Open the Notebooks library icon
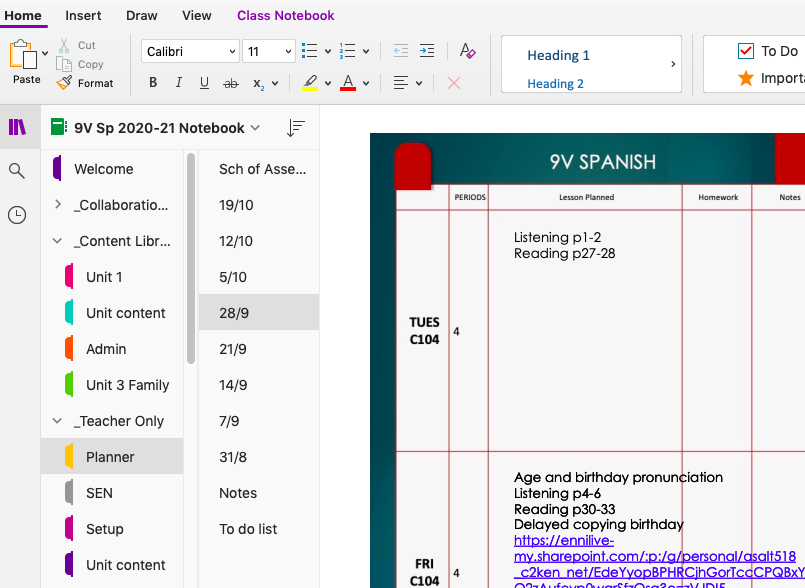Screen dimensions: 805x588 (17, 127)
